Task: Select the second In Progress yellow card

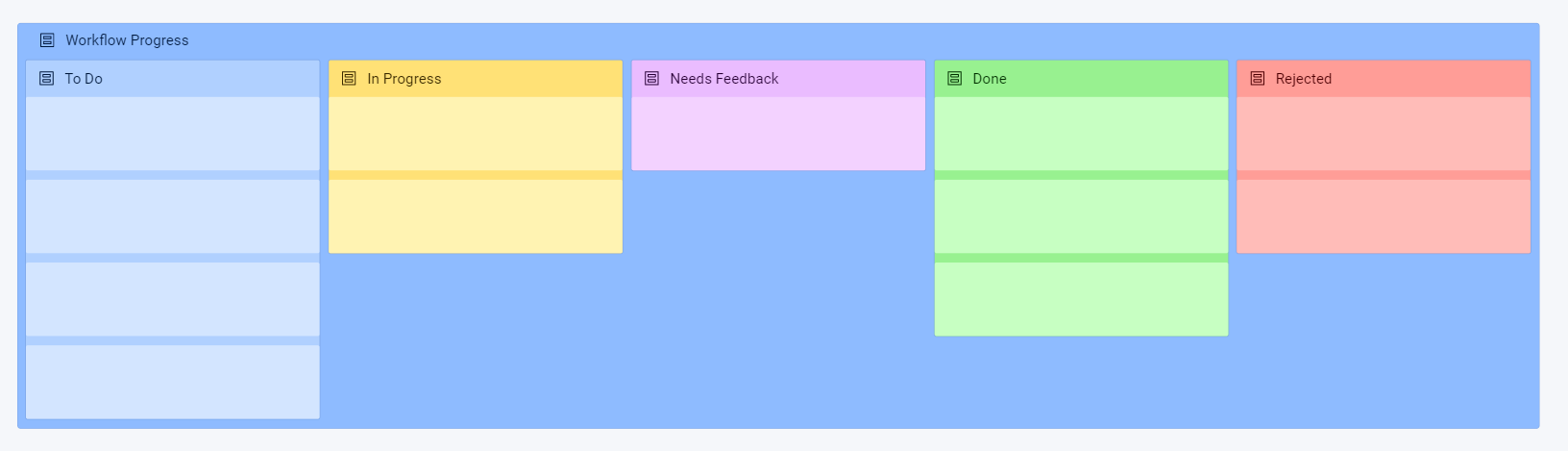Action: [476, 216]
